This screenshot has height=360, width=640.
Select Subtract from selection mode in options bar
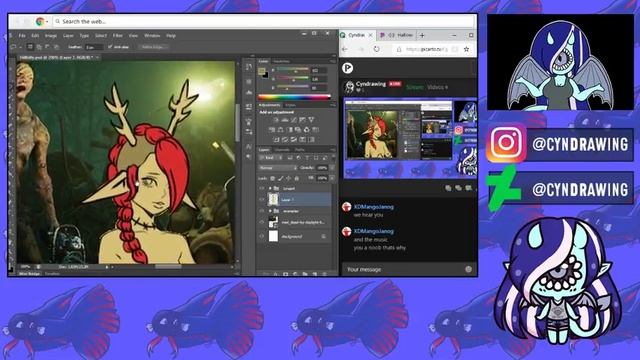coord(47,47)
